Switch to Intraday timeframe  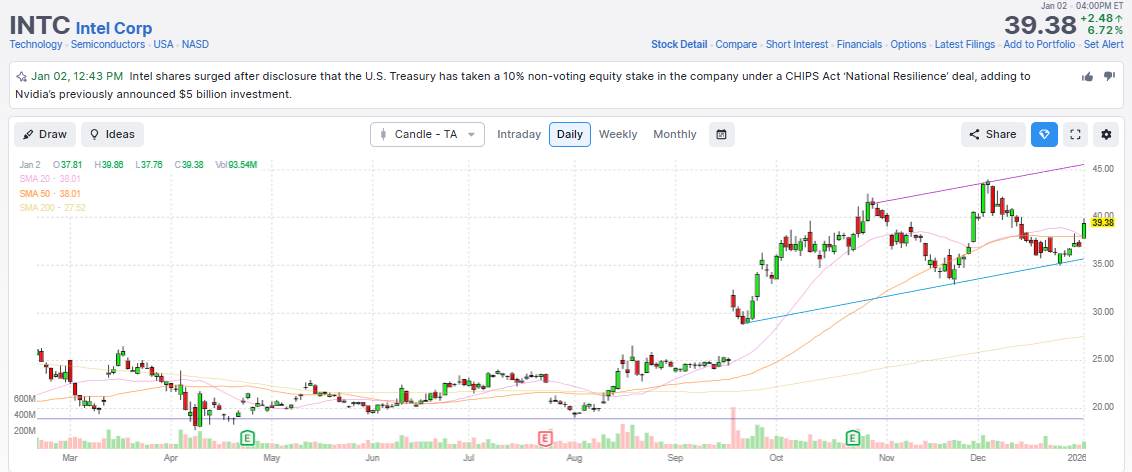coord(519,134)
